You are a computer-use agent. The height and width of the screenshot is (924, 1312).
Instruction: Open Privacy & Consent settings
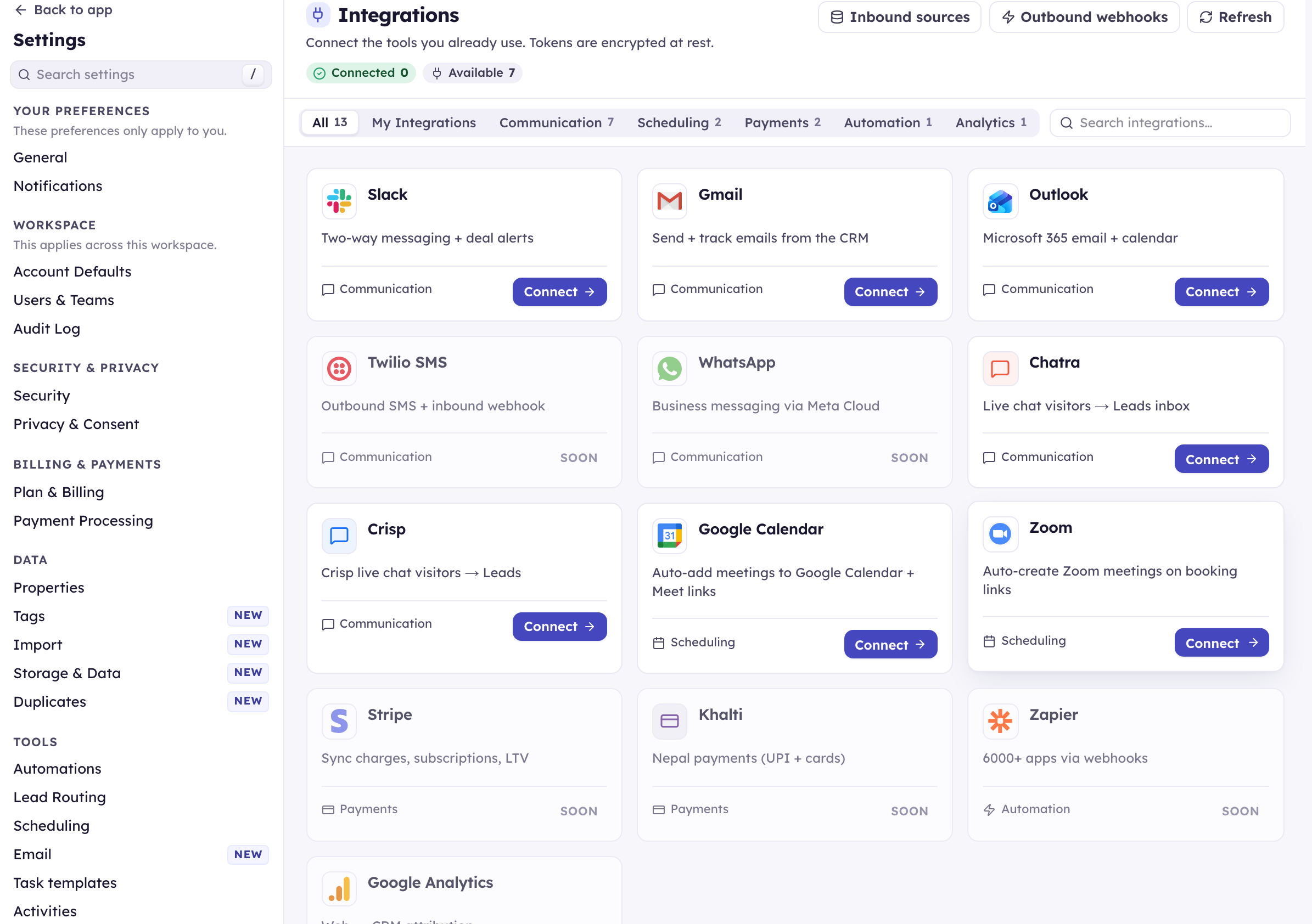coord(76,424)
